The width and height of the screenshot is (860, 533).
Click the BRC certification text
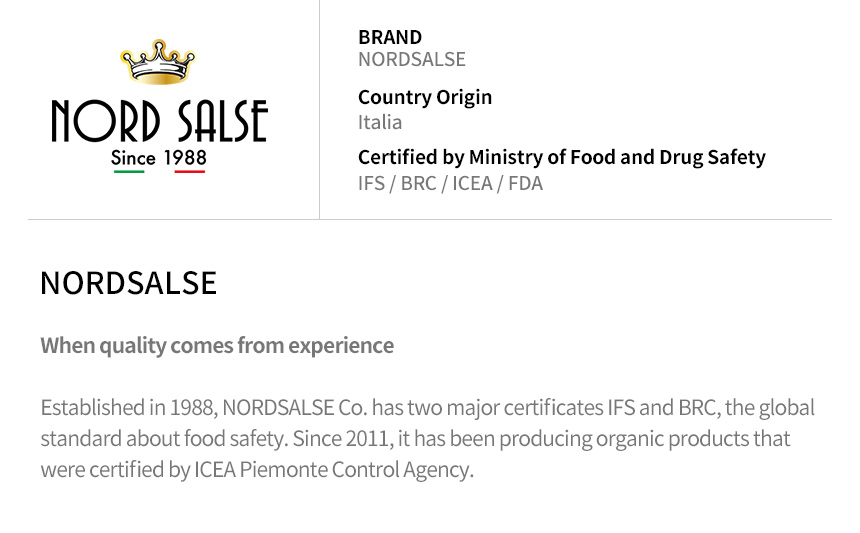[418, 183]
